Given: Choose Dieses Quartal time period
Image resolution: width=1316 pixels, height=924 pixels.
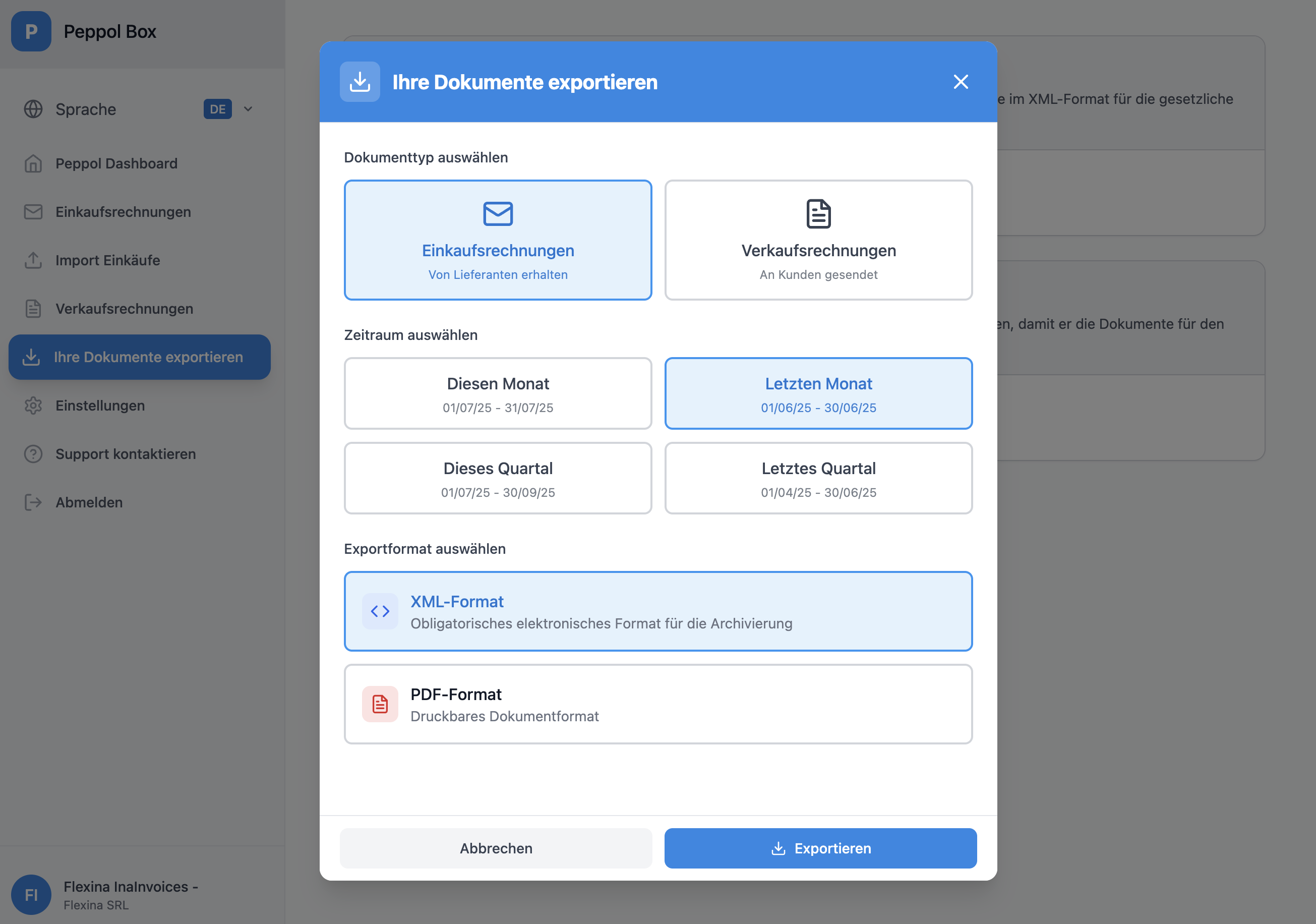Looking at the screenshot, I should point(498,479).
